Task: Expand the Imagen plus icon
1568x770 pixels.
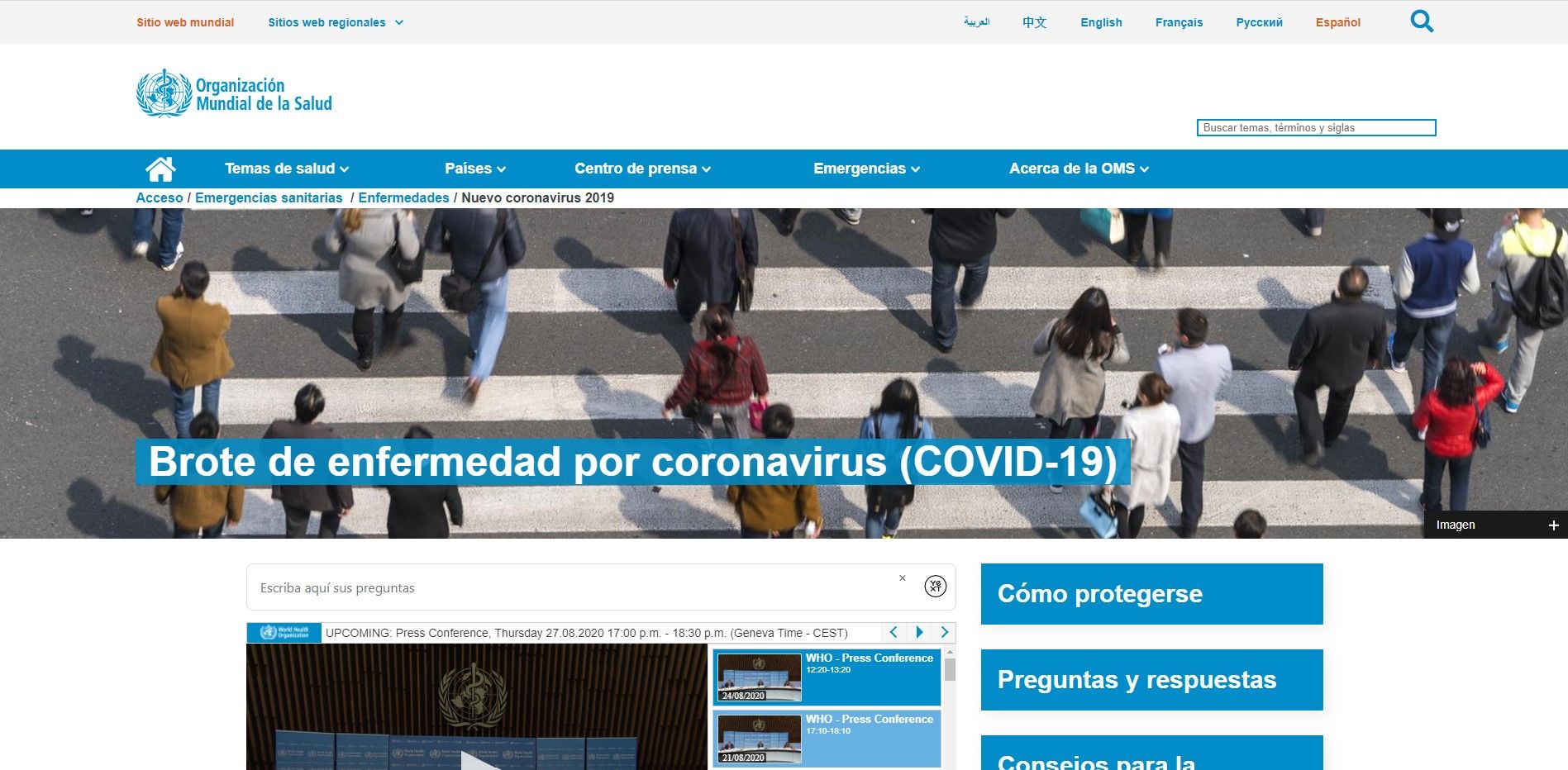Action: [1553, 525]
